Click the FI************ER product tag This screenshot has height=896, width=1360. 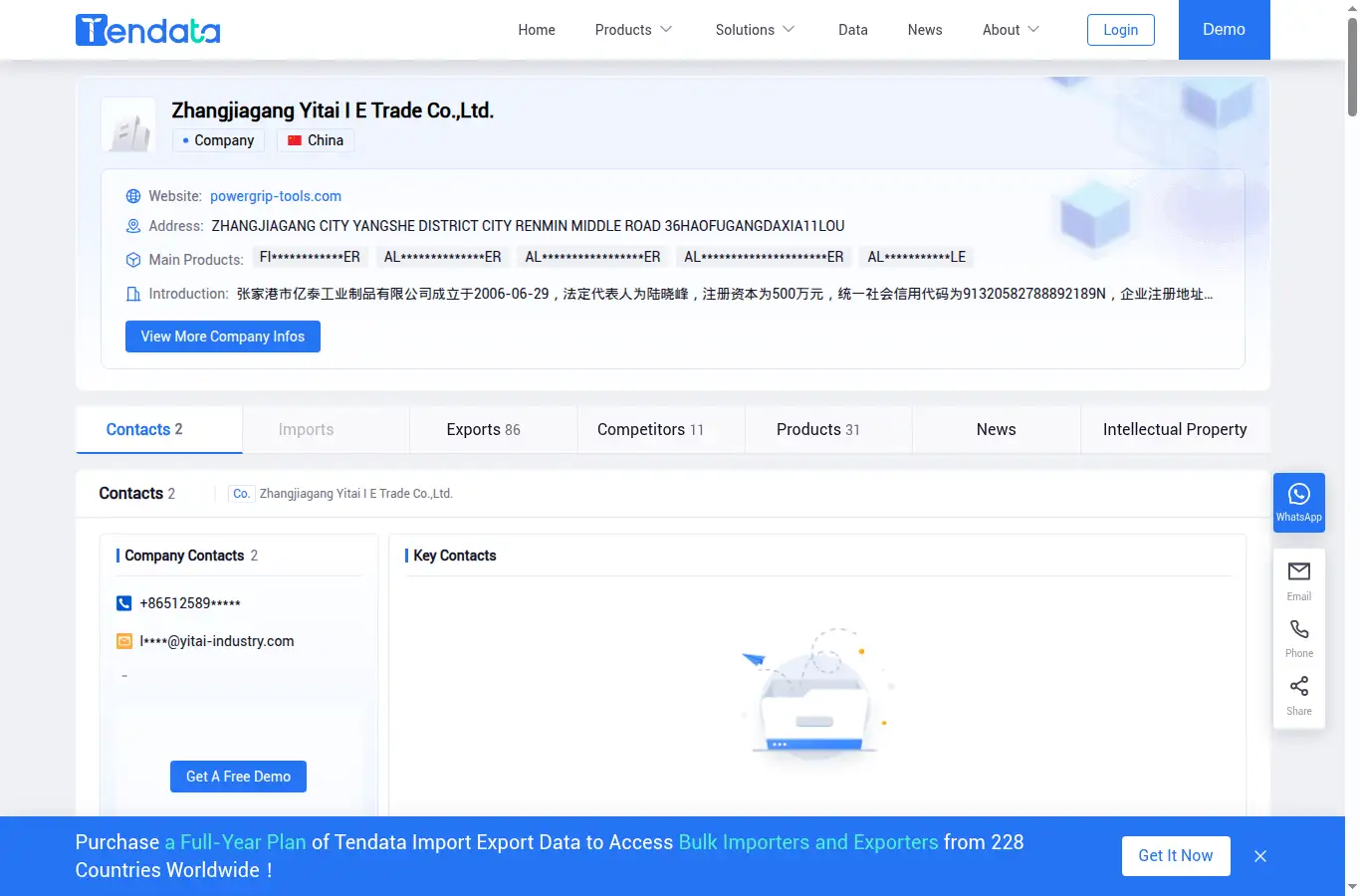pyautogui.click(x=310, y=257)
